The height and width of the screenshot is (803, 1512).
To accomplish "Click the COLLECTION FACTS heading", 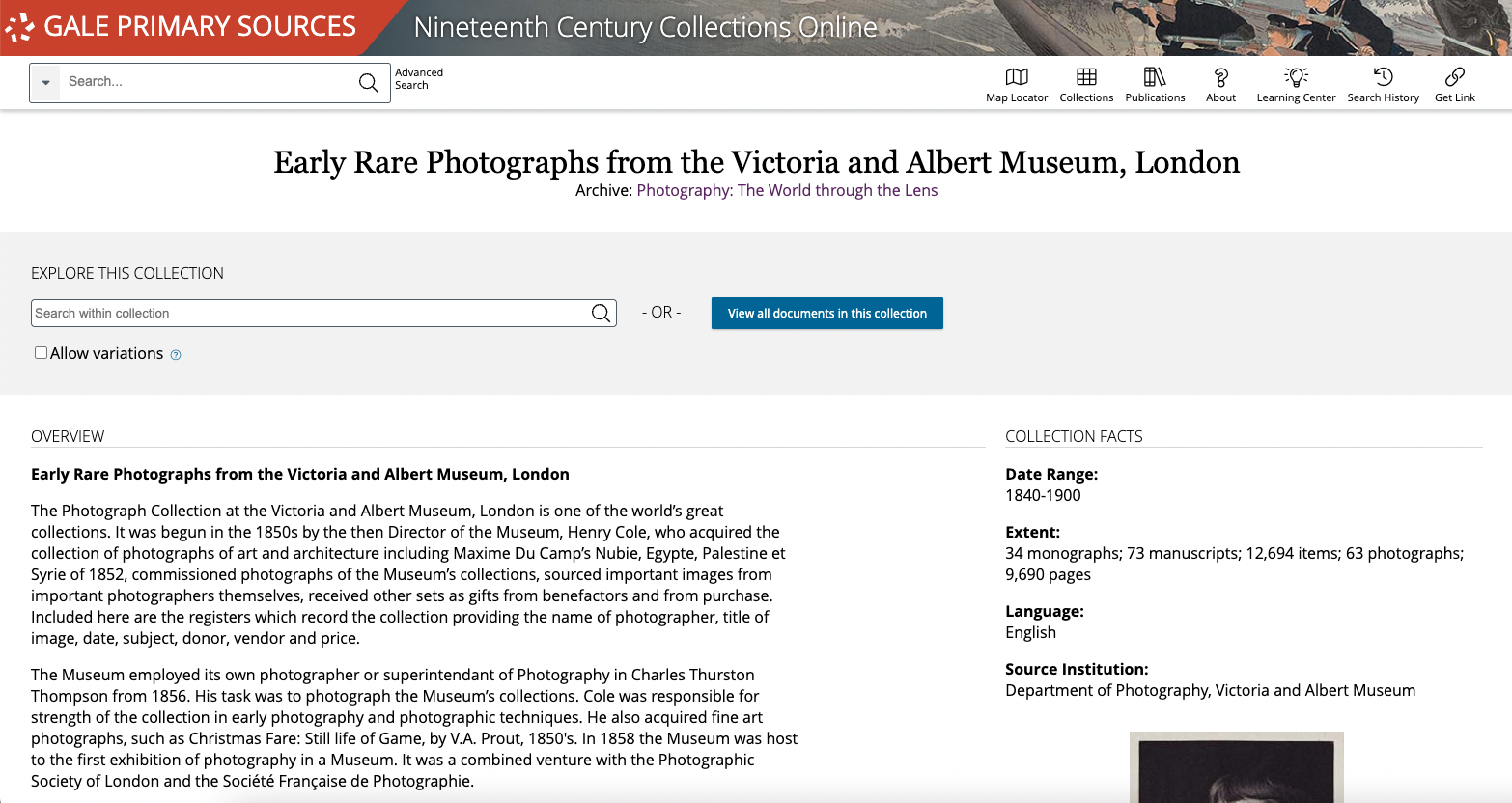I will pyautogui.click(x=1074, y=436).
